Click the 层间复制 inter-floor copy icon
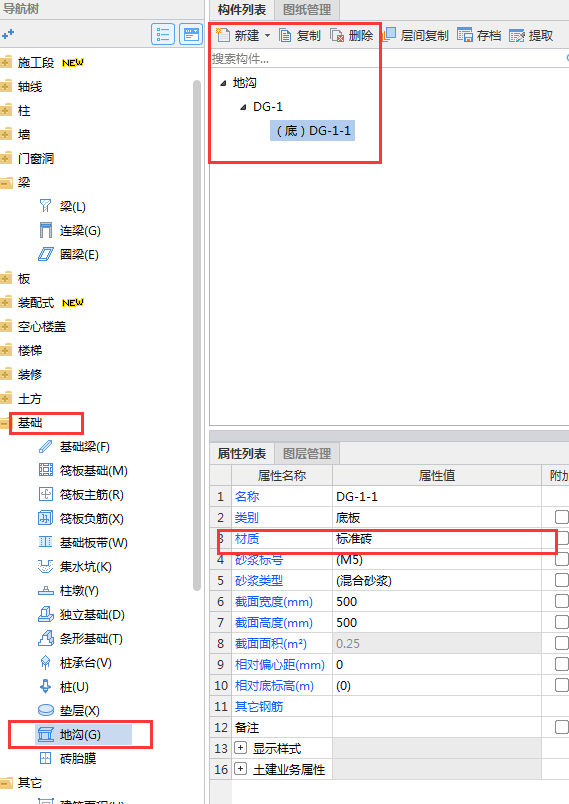The width and height of the screenshot is (569, 804). click(x=389, y=34)
